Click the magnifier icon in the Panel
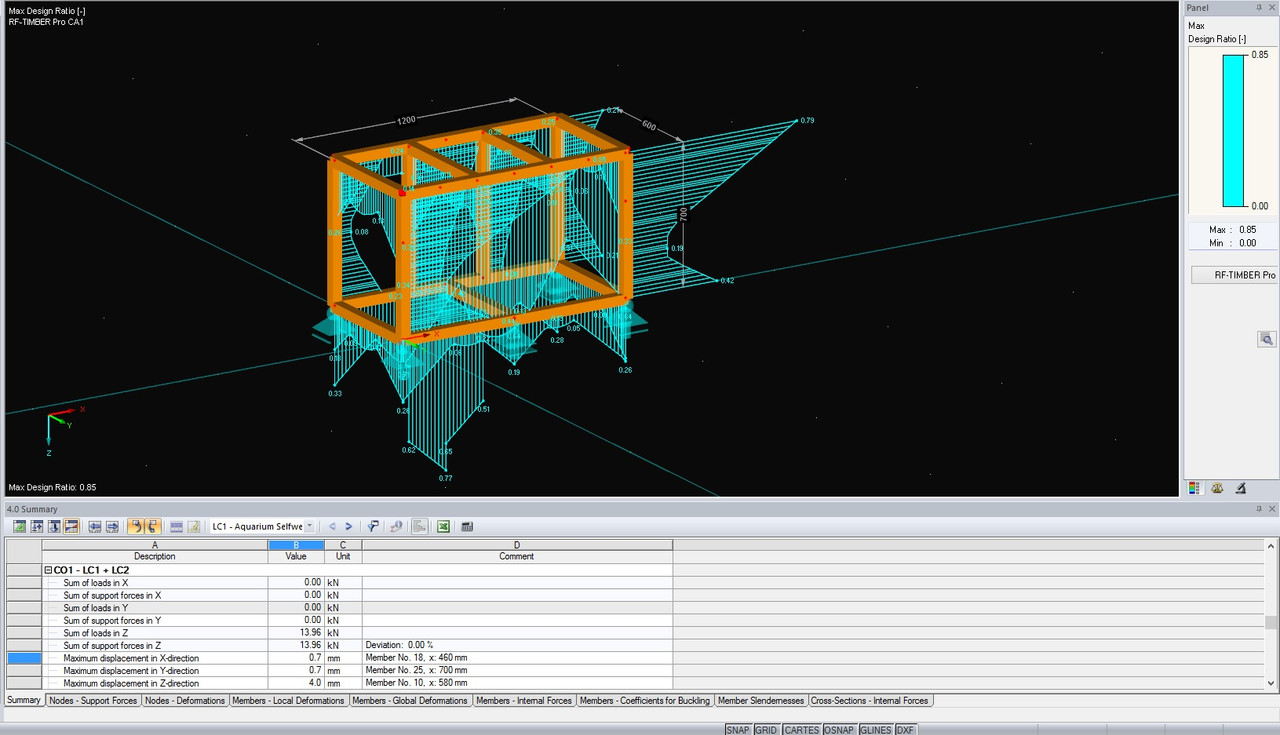1280x735 pixels. (x=1266, y=340)
